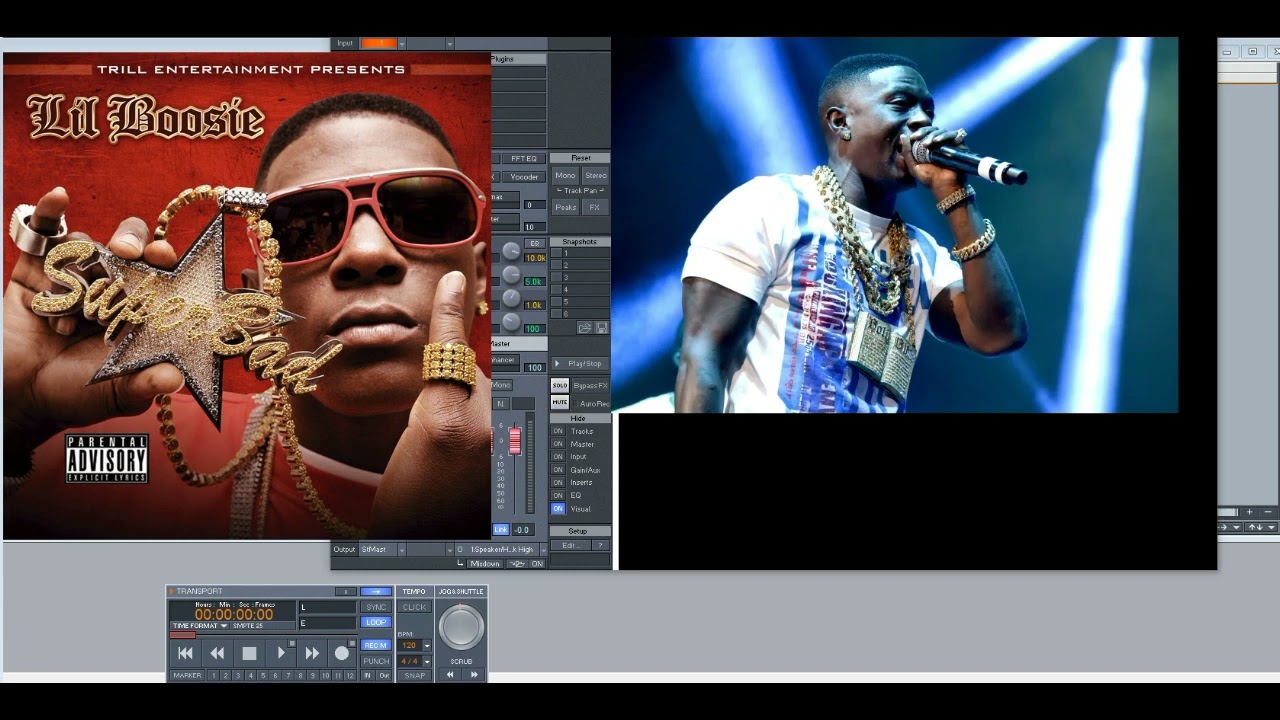
Task: Click the rewind button in Transport
Action: (217, 653)
